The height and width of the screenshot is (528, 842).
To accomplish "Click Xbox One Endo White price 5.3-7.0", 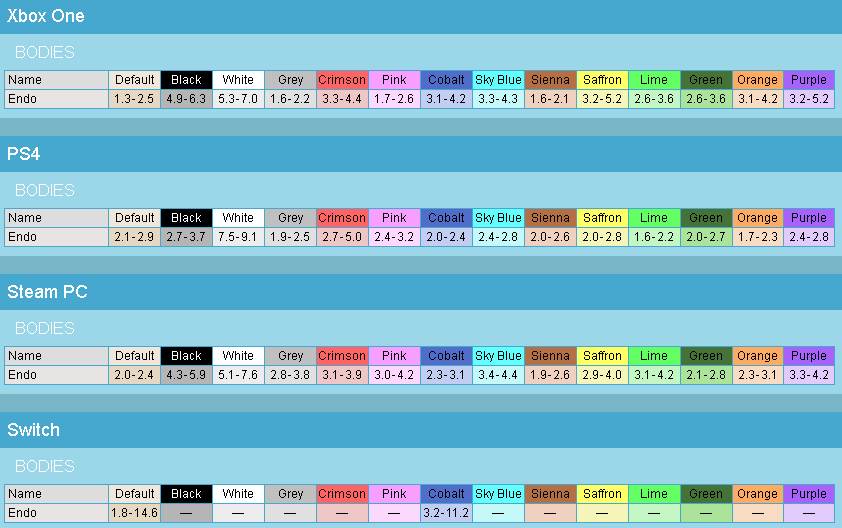I will [238, 99].
